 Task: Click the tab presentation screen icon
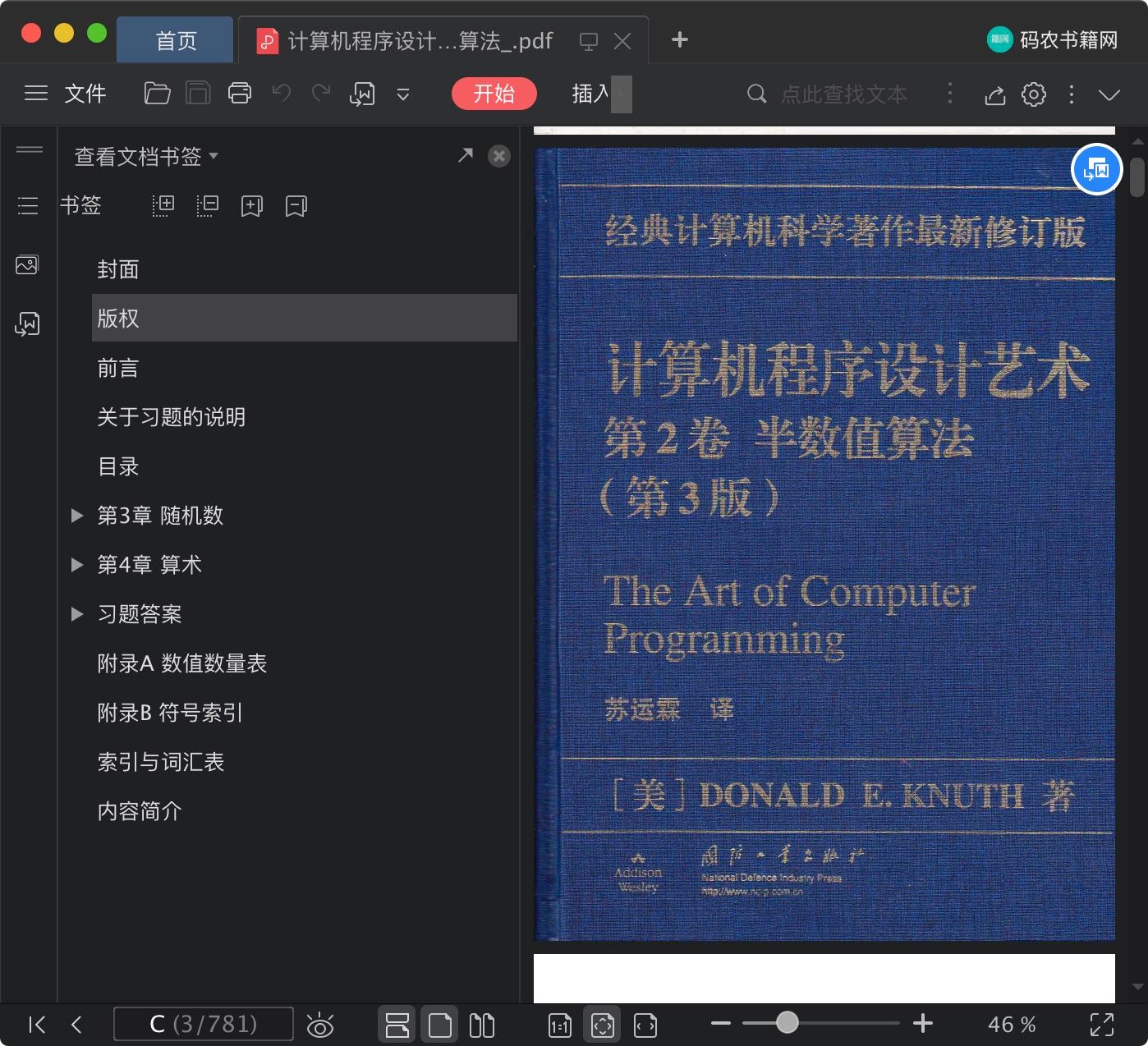(x=588, y=41)
